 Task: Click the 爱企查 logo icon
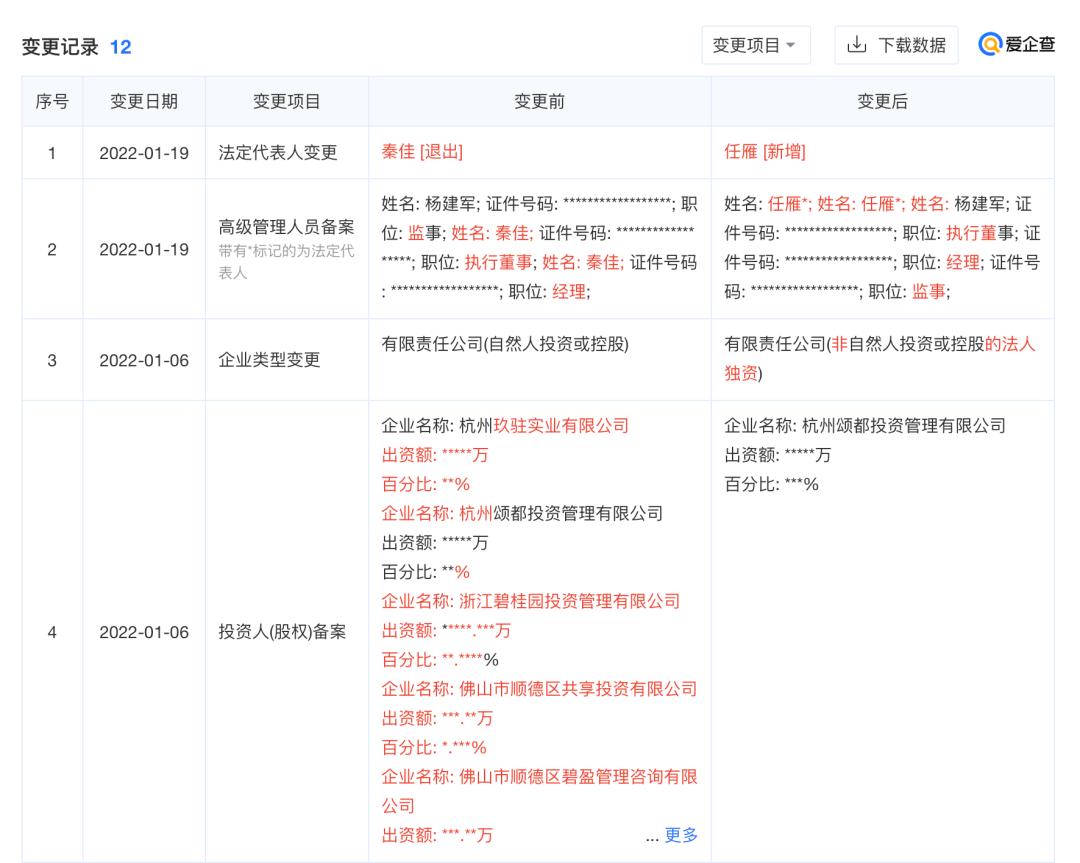[x=990, y=44]
